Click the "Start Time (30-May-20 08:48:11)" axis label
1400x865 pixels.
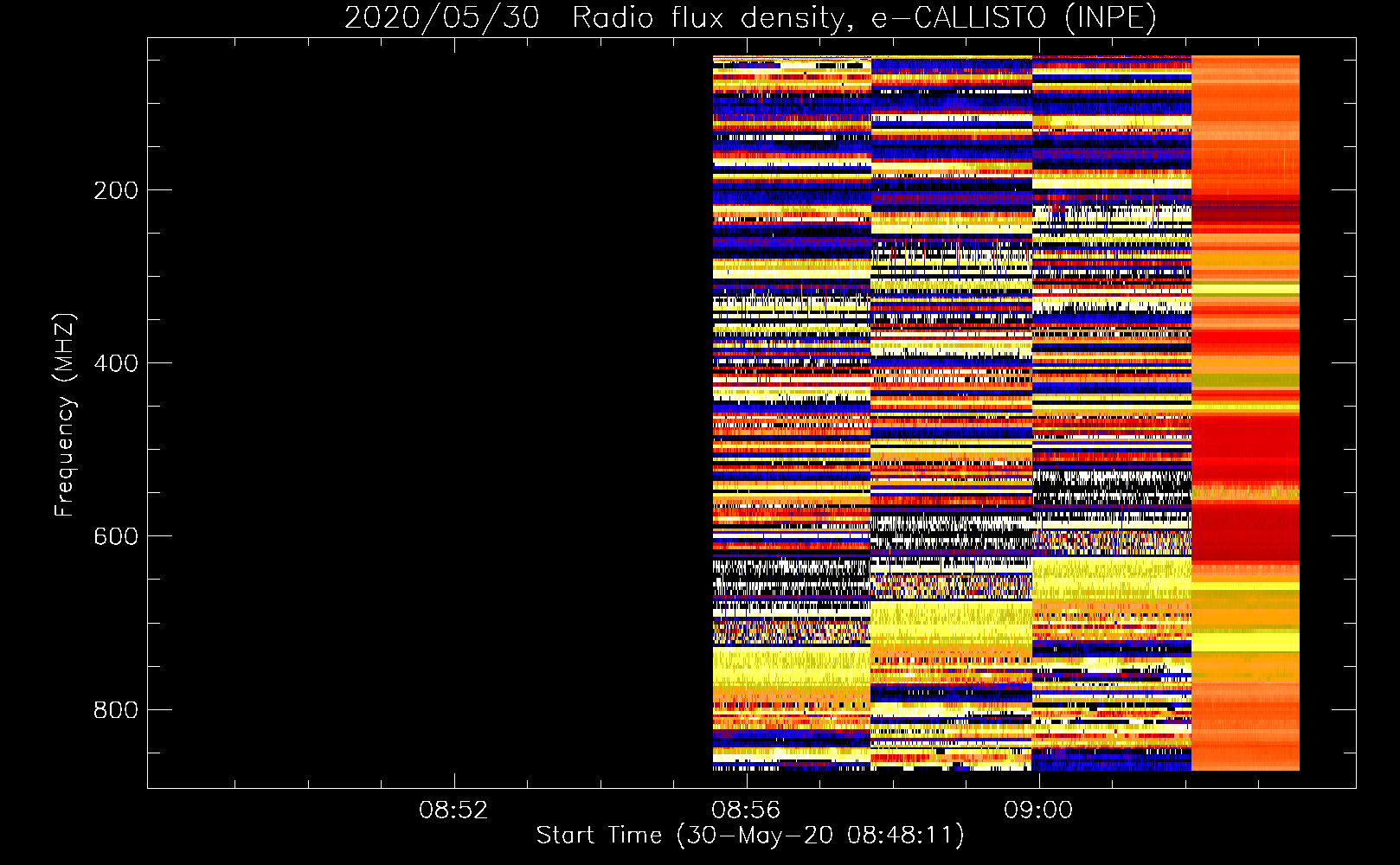(749, 836)
